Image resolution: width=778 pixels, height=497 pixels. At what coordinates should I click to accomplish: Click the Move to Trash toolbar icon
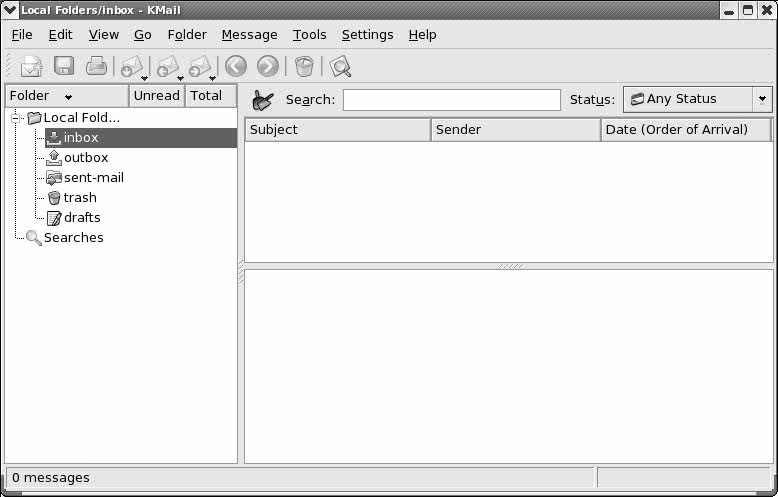pyautogui.click(x=304, y=66)
